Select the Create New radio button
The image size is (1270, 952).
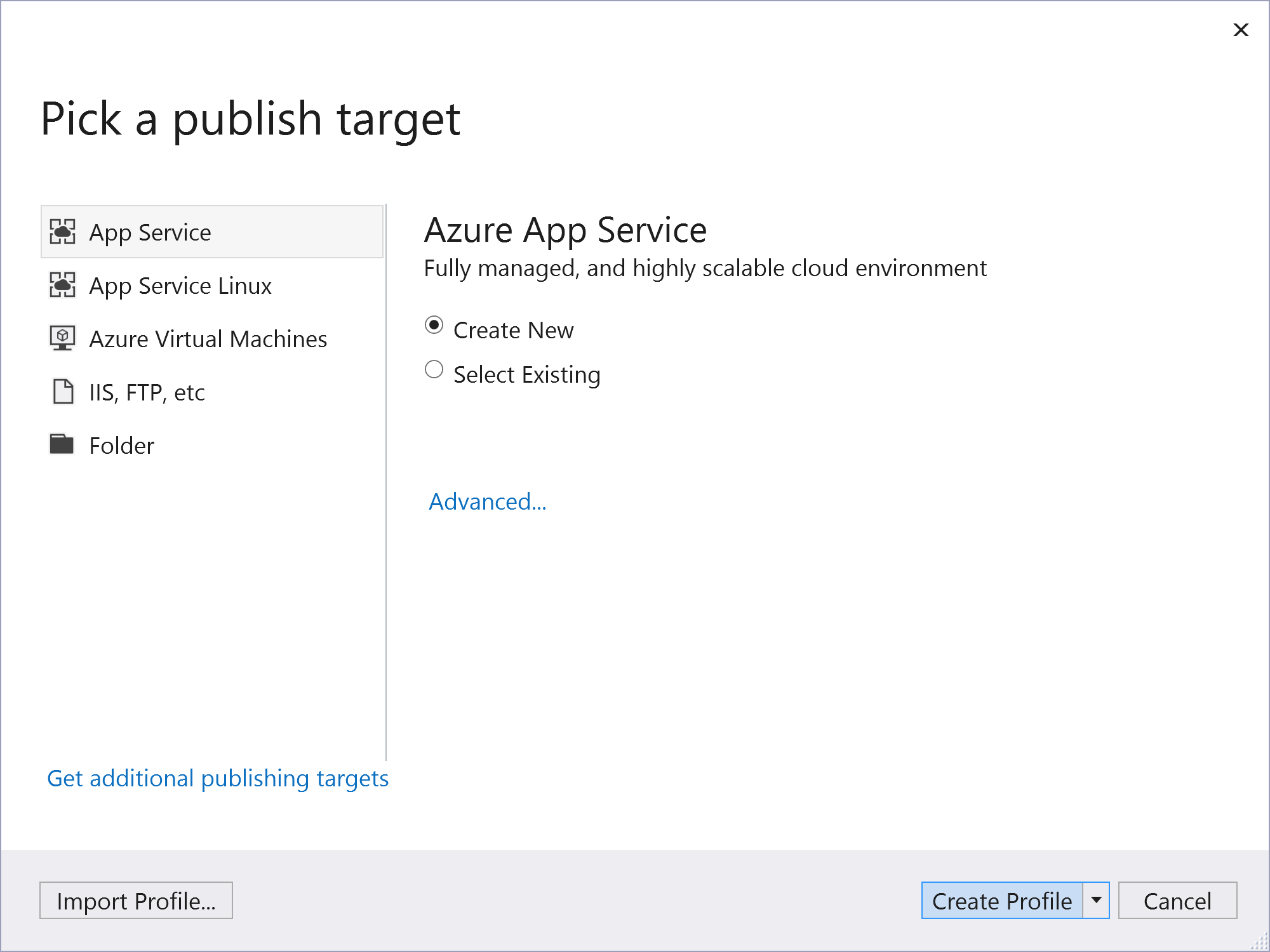tap(434, 325)
